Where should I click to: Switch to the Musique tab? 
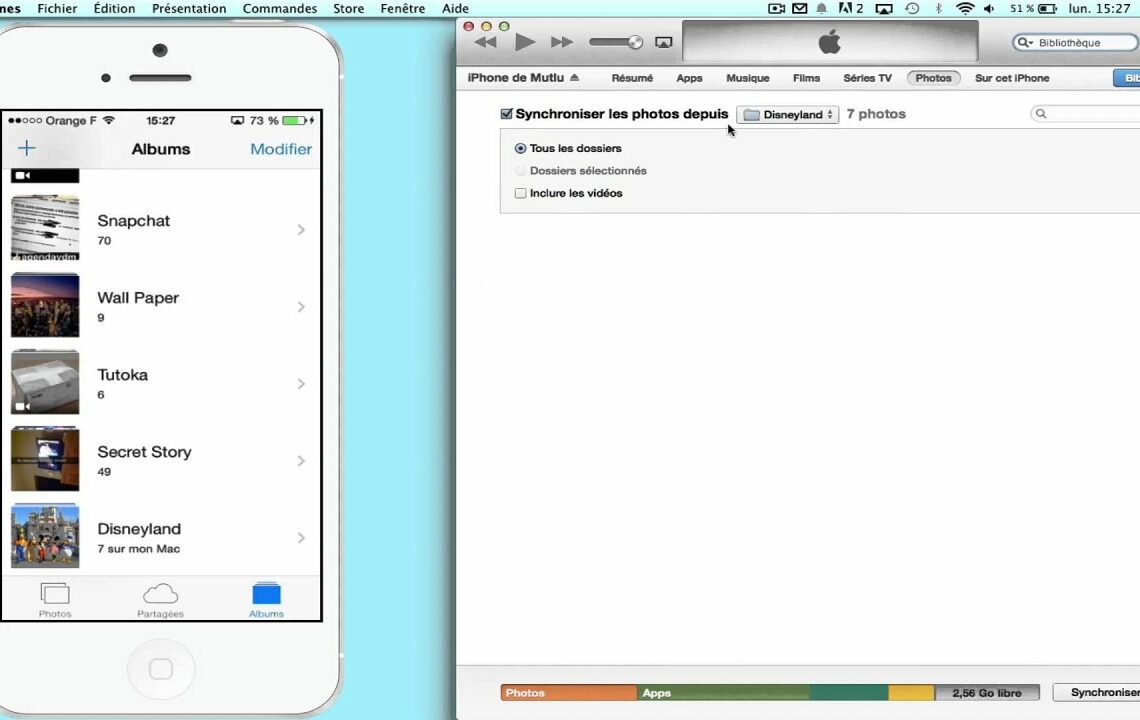(x=747, y=78)
